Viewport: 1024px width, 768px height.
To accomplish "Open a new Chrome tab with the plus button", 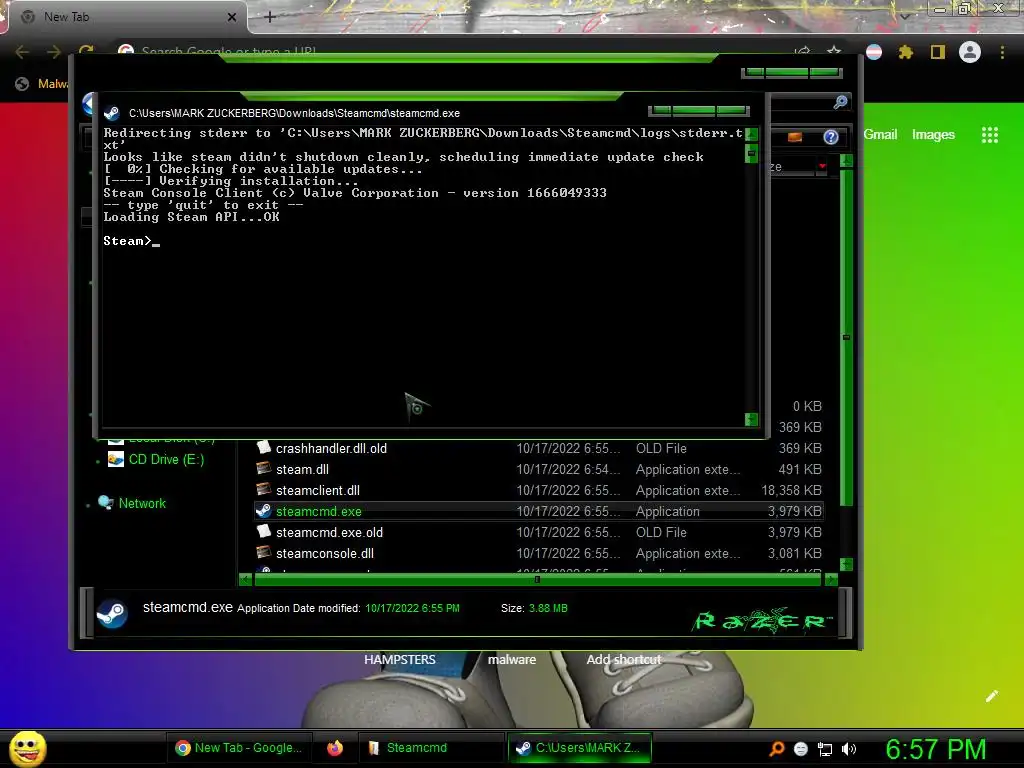I will pos(270,17).
